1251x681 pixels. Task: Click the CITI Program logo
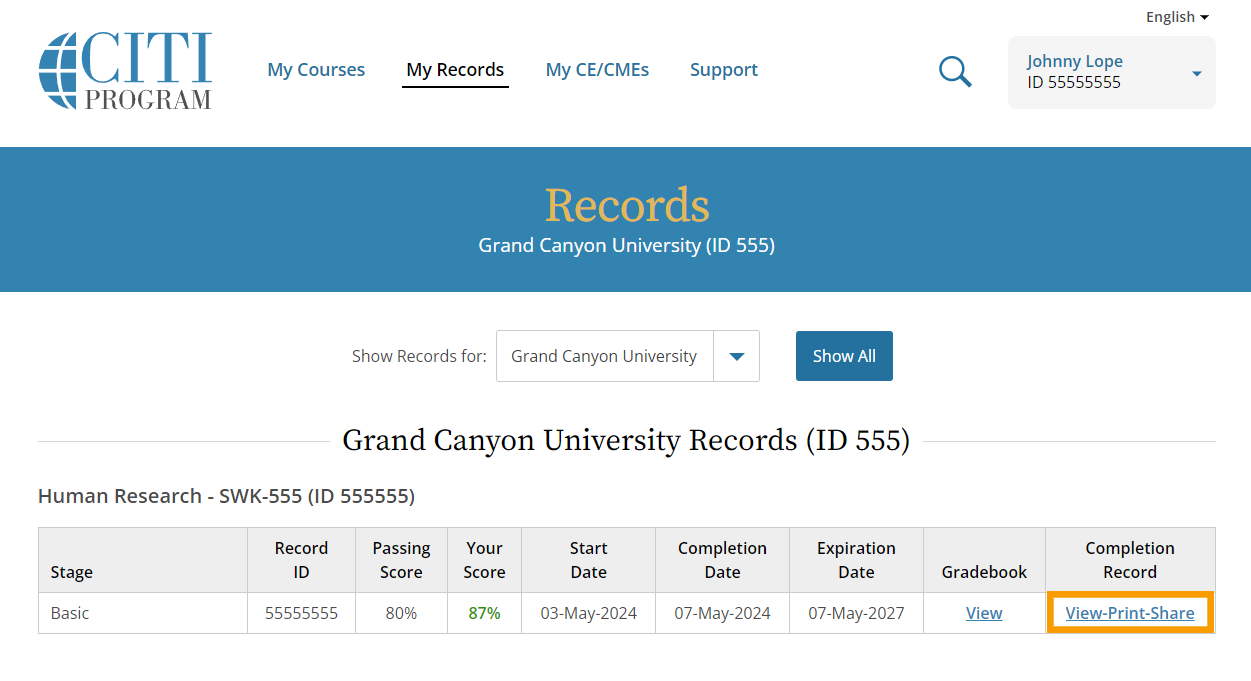[125, 70]
